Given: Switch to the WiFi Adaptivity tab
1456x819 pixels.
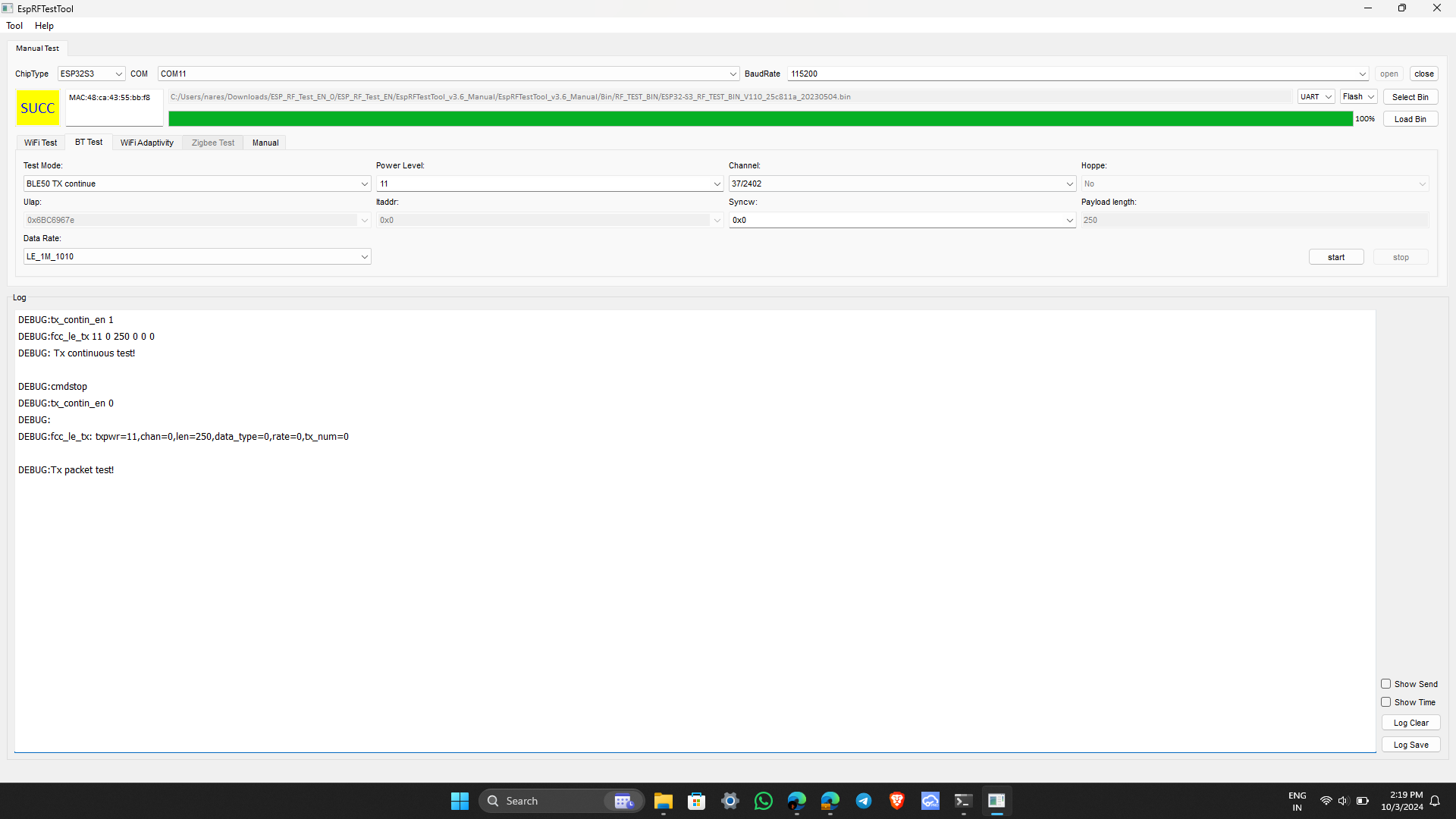Looking at the screenshot, I should pyautogui.click(x=147, y=143).
